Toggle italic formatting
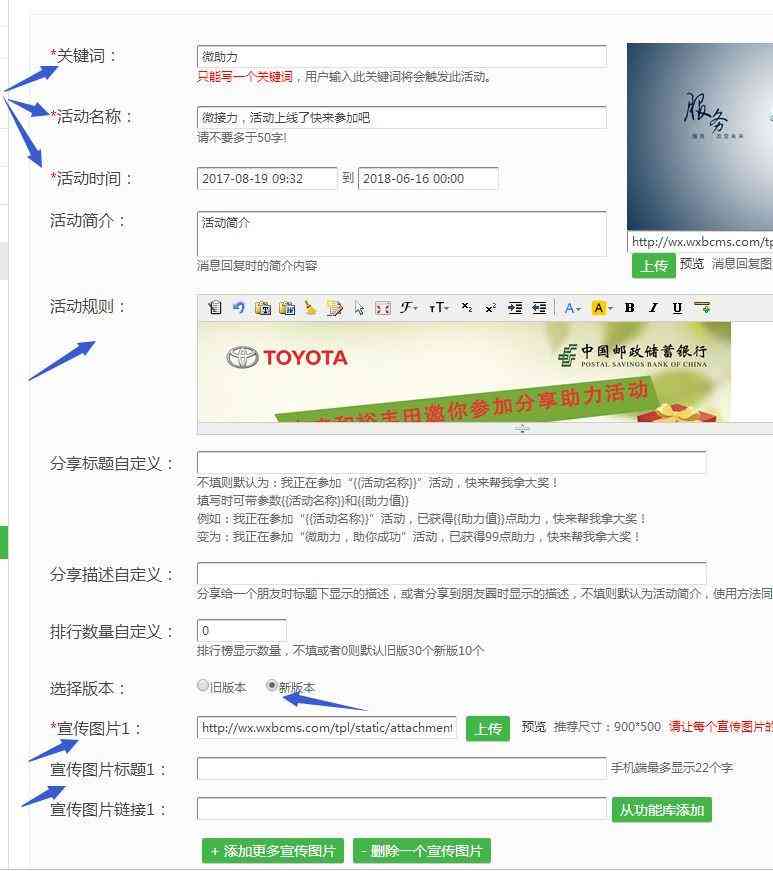 click(x=654, y=308)
